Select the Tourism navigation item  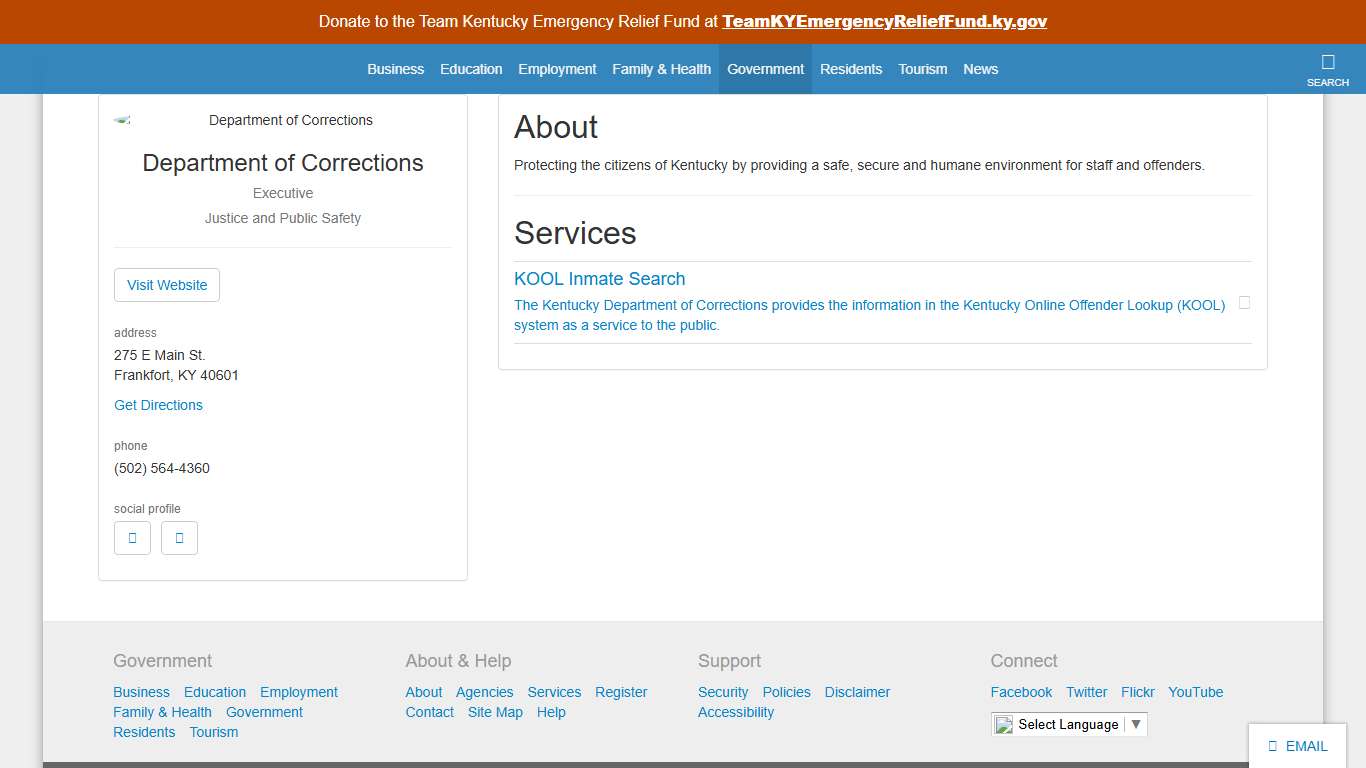point(922,69)
